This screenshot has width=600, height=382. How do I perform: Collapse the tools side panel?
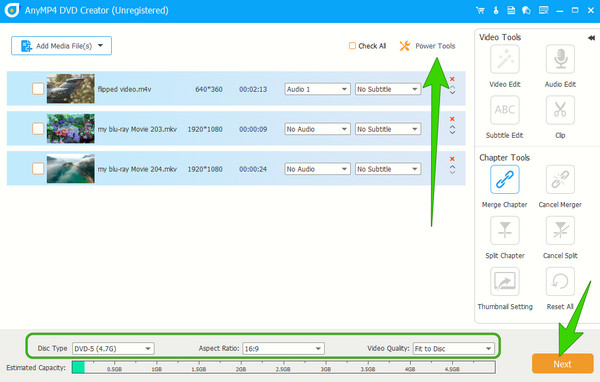591,38
